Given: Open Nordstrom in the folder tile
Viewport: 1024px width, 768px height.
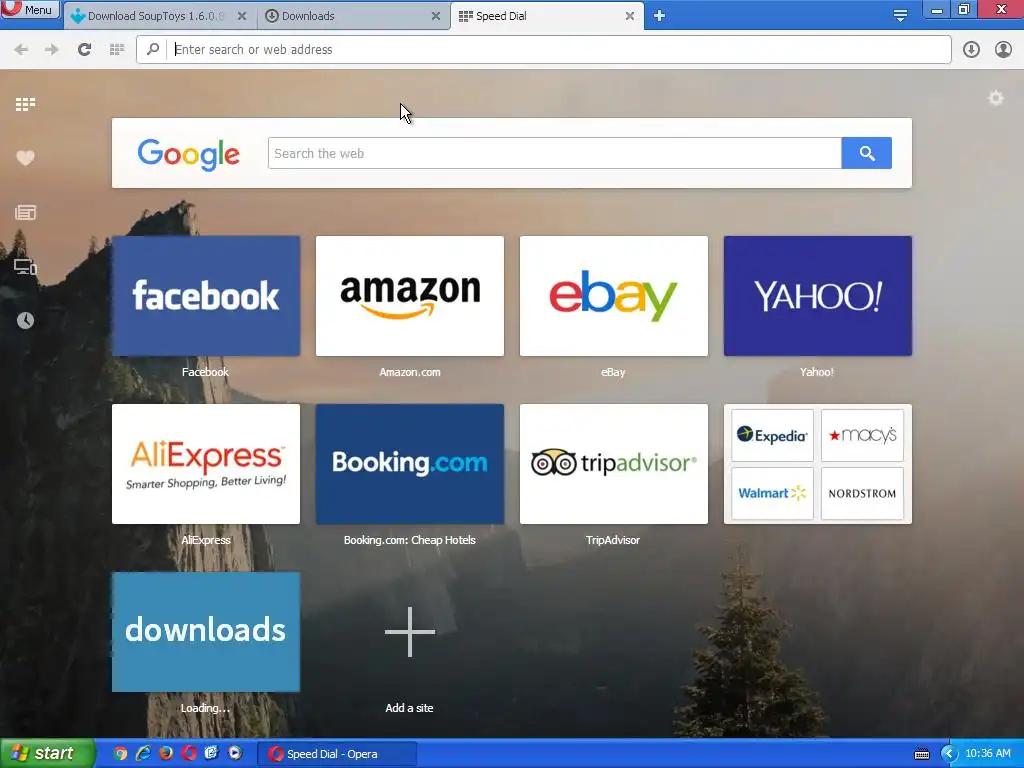Looking at the screenshot, I should click(862, 493).
